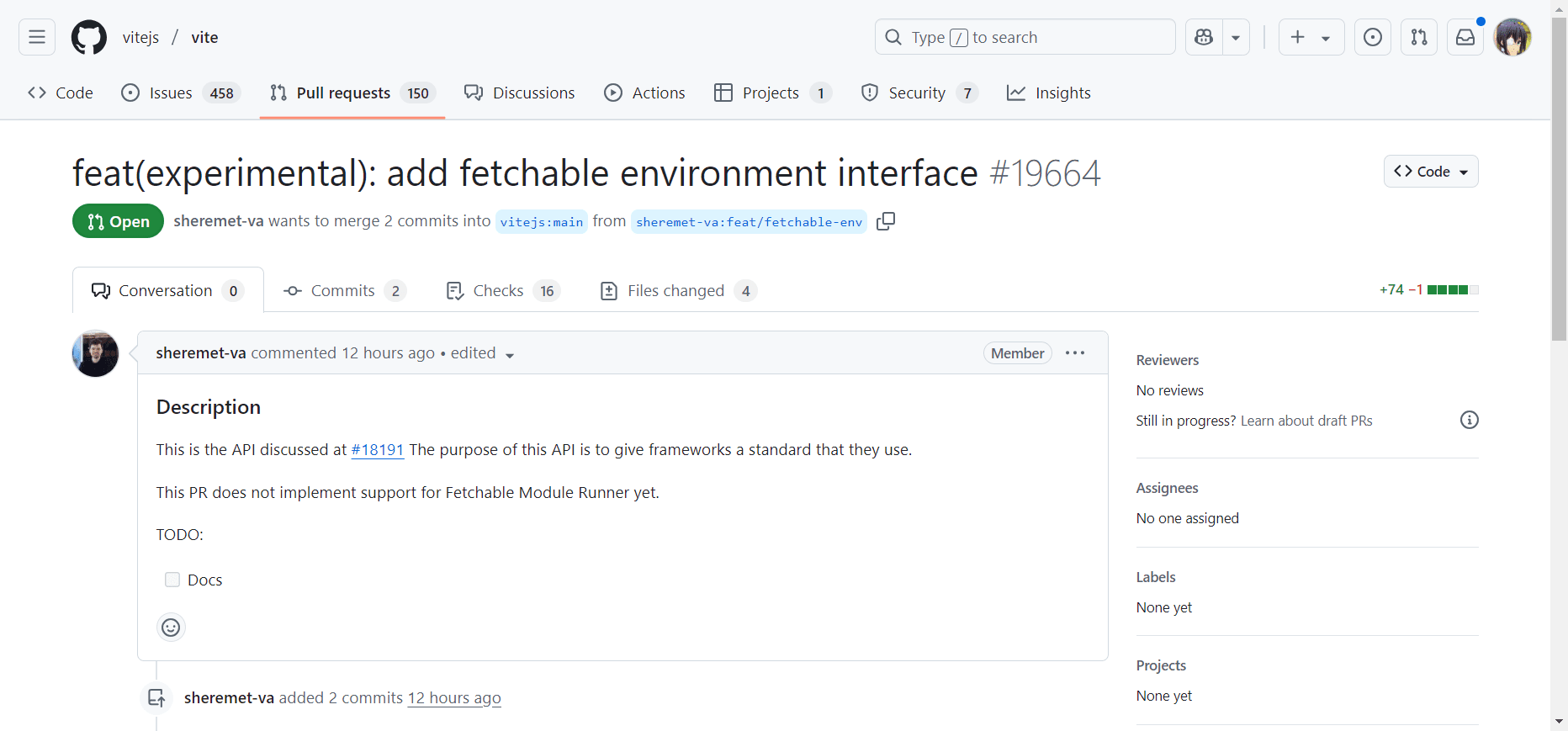The width and height of the screenshot is (1568, 731).
Task: Open the user profile avatar menu
Action: tap(1512, 37)
